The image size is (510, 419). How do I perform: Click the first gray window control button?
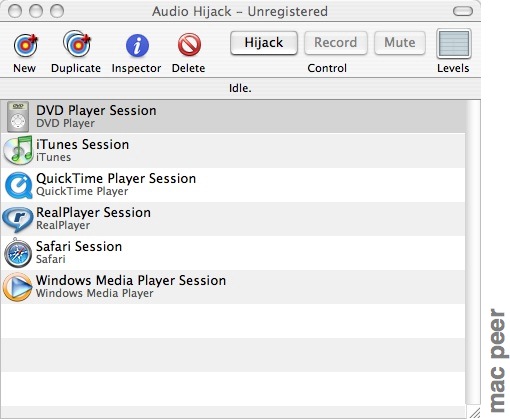click(x=15, y=11)
